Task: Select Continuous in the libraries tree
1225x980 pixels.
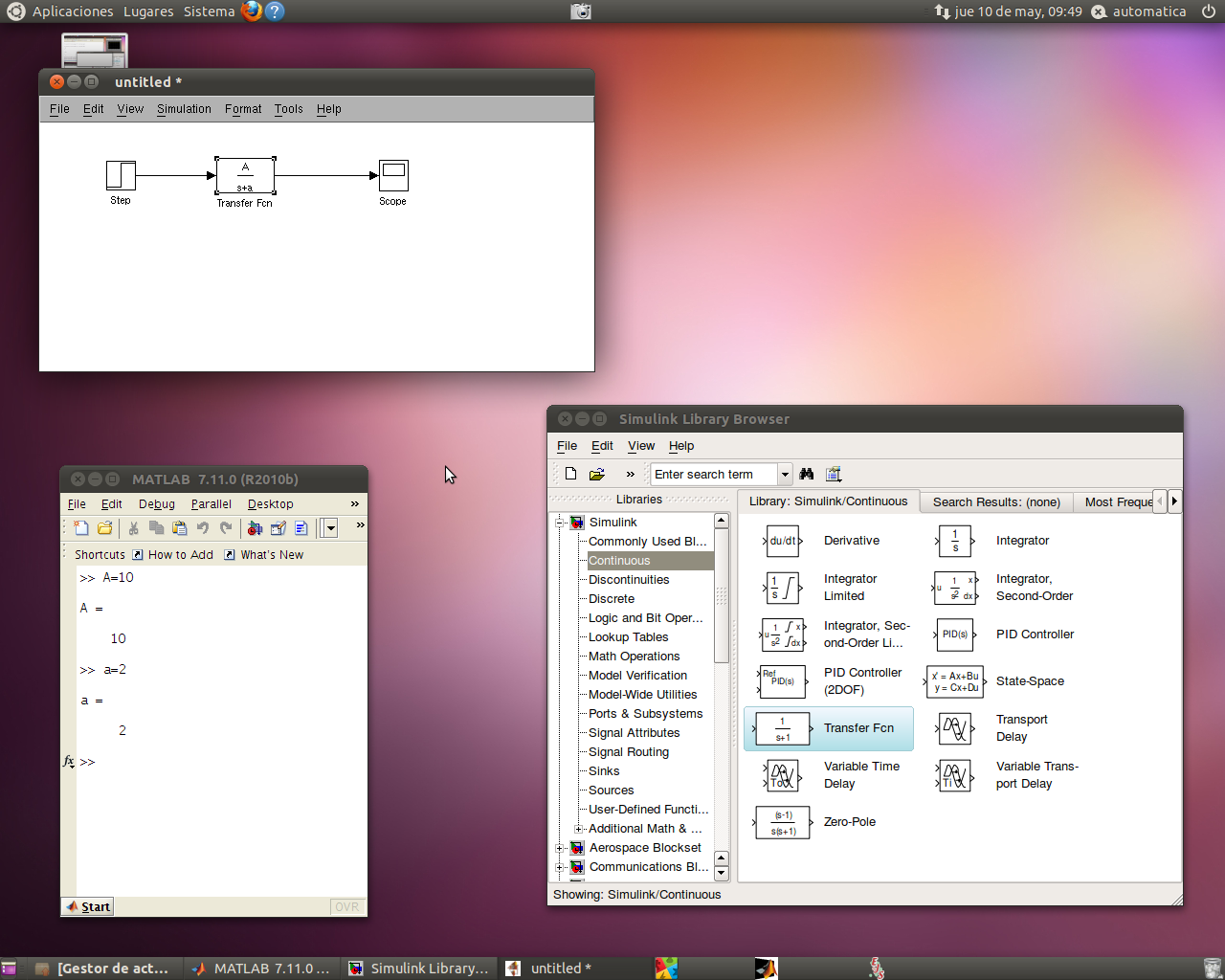Action: [650, 561]
